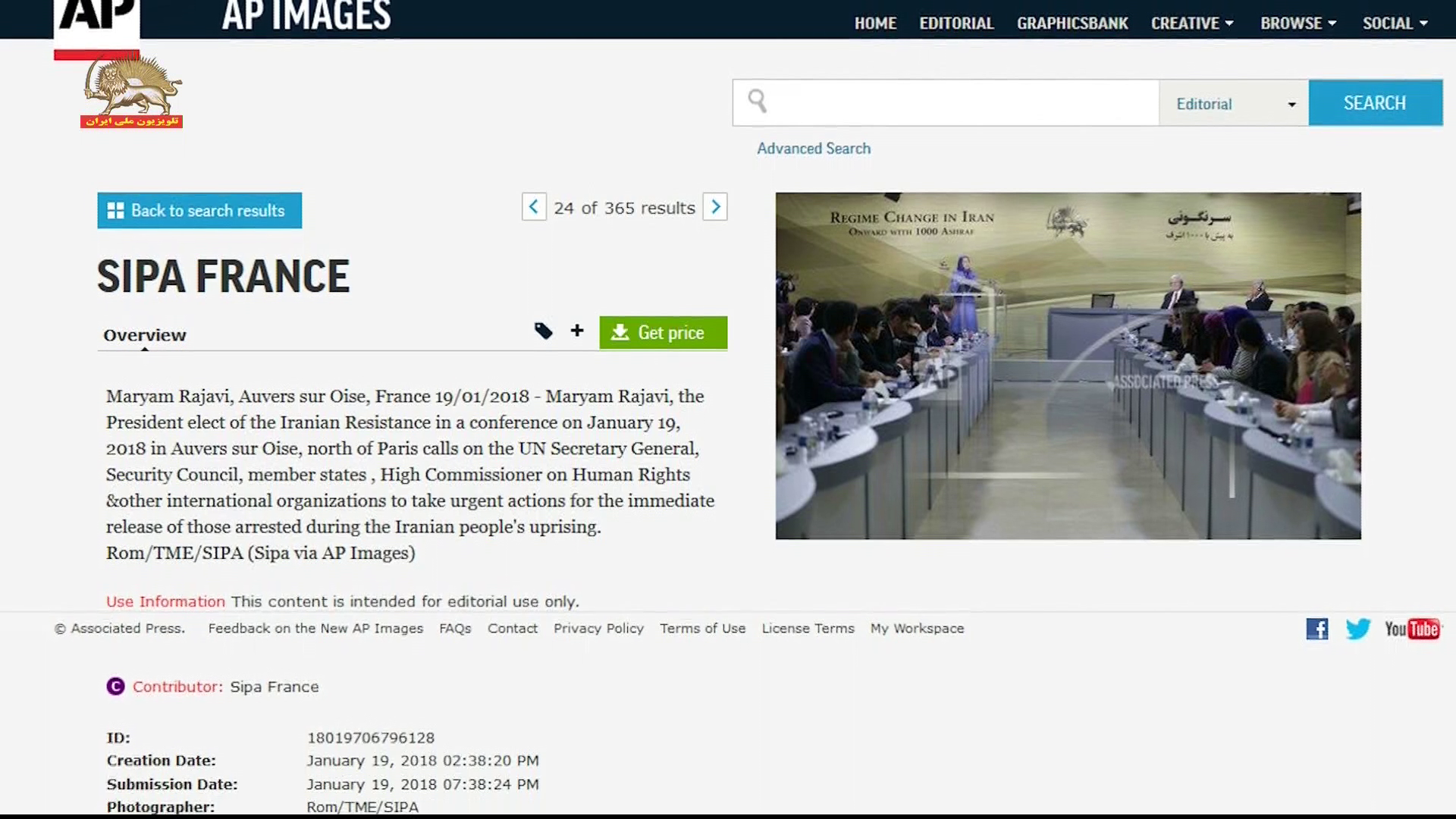Image resolution: width=1456 pixels, height=819 pixels.
Task: Click the Submission Date value
Action: [422, 784]
